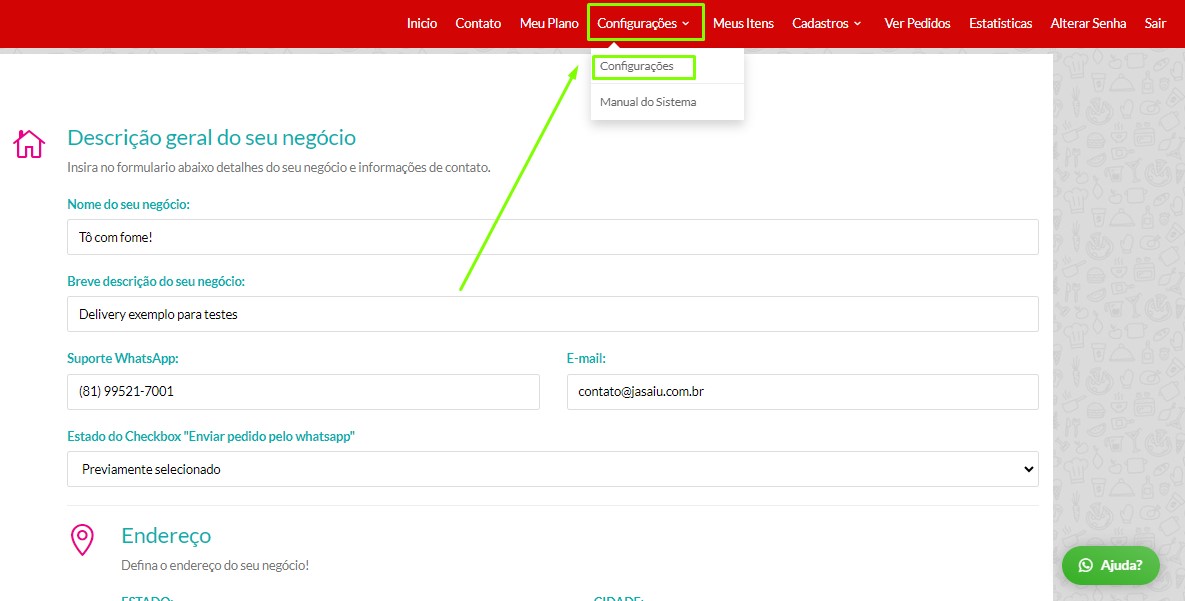1185x601 pixels.
Task: Go to the Inicio page
Action: tap(422, 23)
